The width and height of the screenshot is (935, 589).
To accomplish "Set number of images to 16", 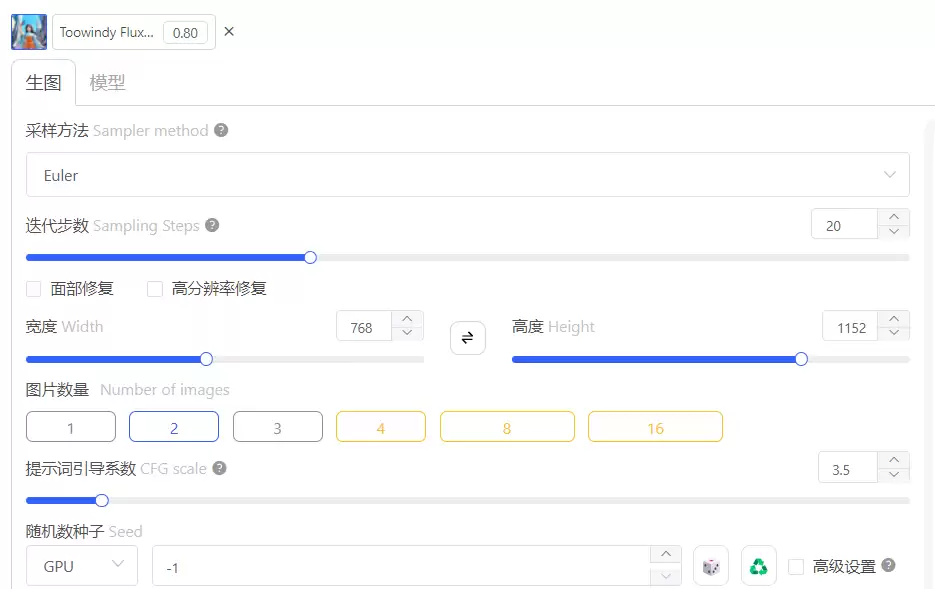I will click(x=655, y=427).
